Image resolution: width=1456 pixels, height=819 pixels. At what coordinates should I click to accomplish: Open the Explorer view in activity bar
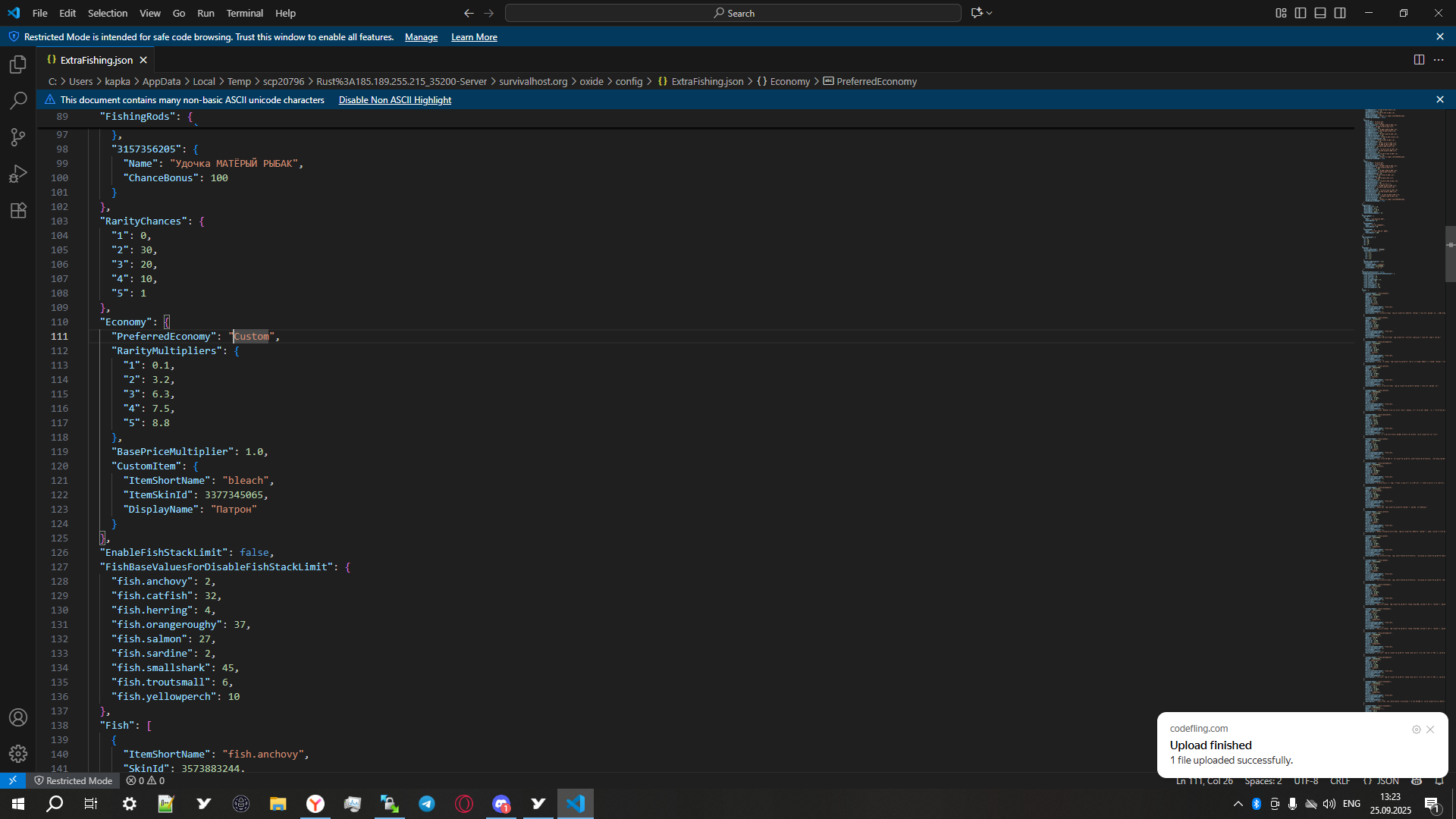18,65
